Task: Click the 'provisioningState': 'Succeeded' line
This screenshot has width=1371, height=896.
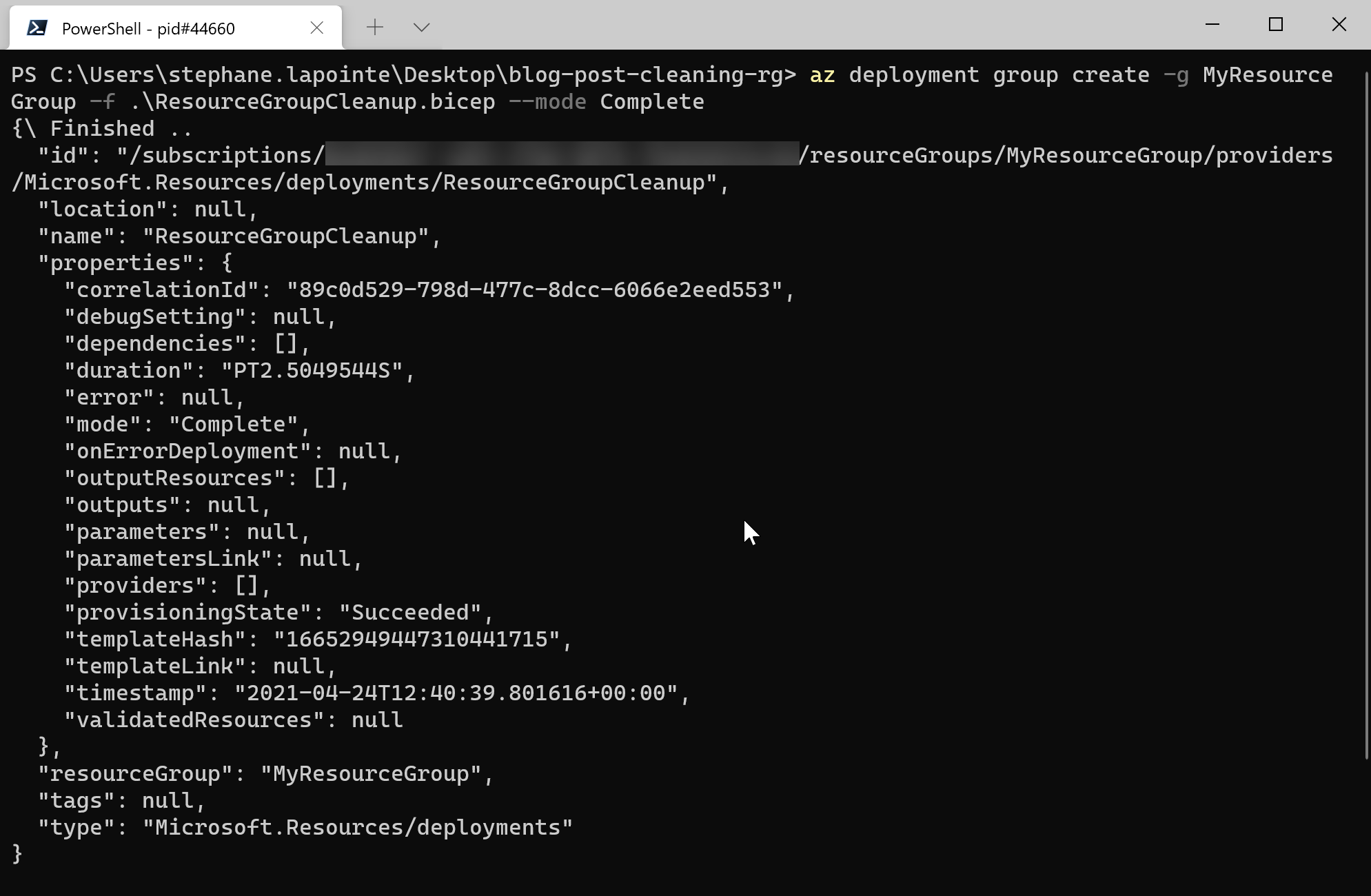Action: pyautogui.click(x=276, y=612)
